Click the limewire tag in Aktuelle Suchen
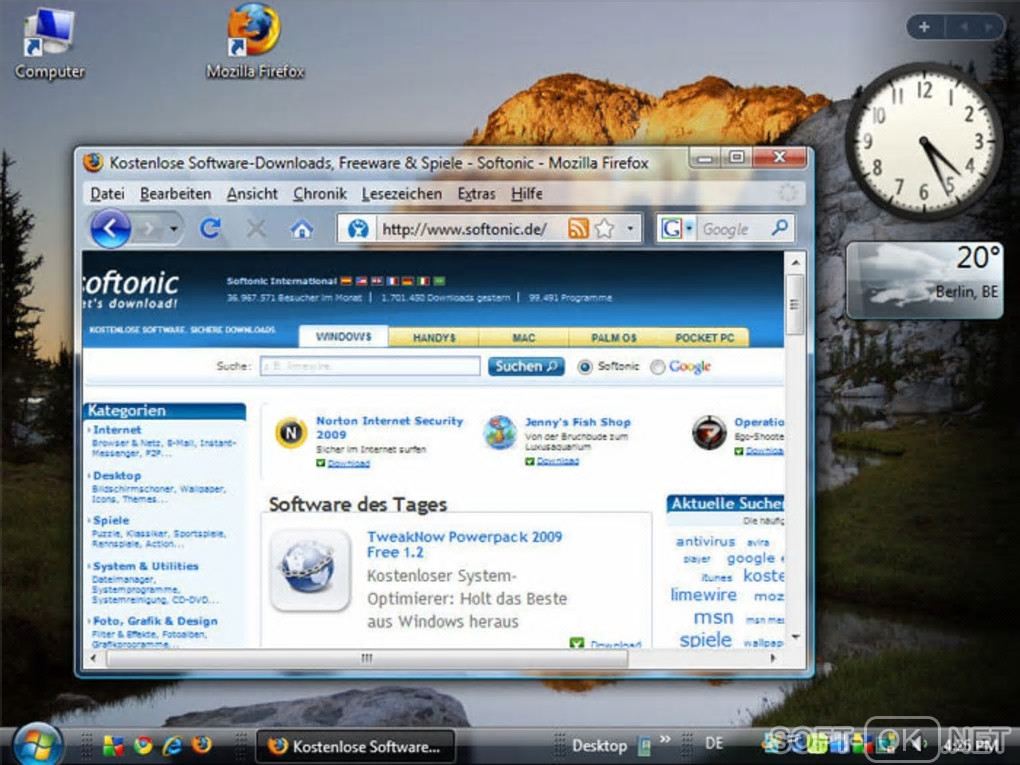The height and width of the screenshot is (765, 1020). click(703, 595)
